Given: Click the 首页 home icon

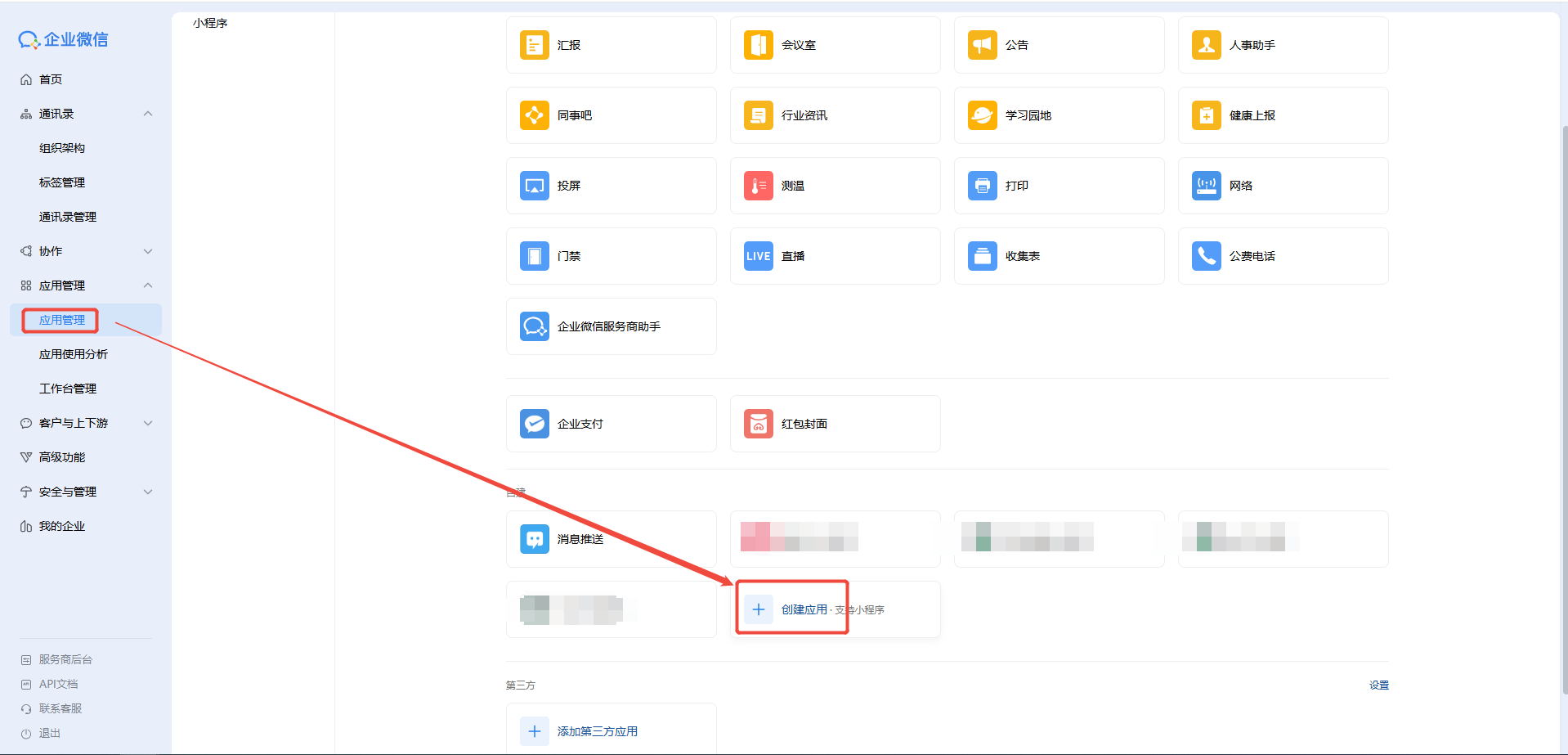Looking at the screenshot, I should point(26,79).
